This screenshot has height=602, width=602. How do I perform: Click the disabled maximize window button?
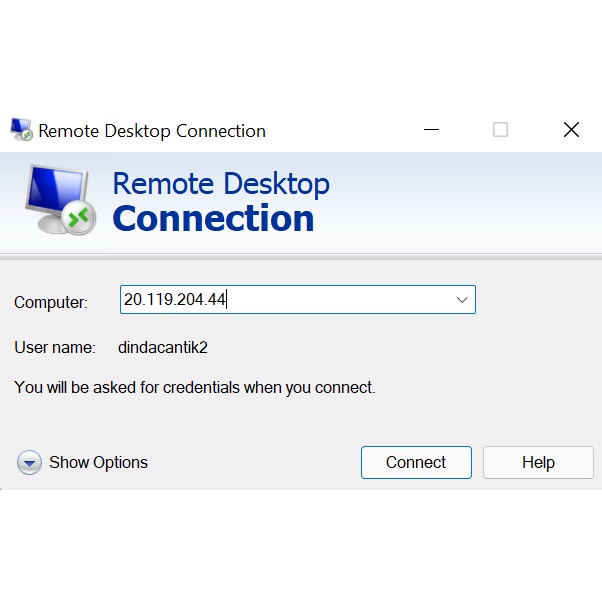click(x=500, y=129)
